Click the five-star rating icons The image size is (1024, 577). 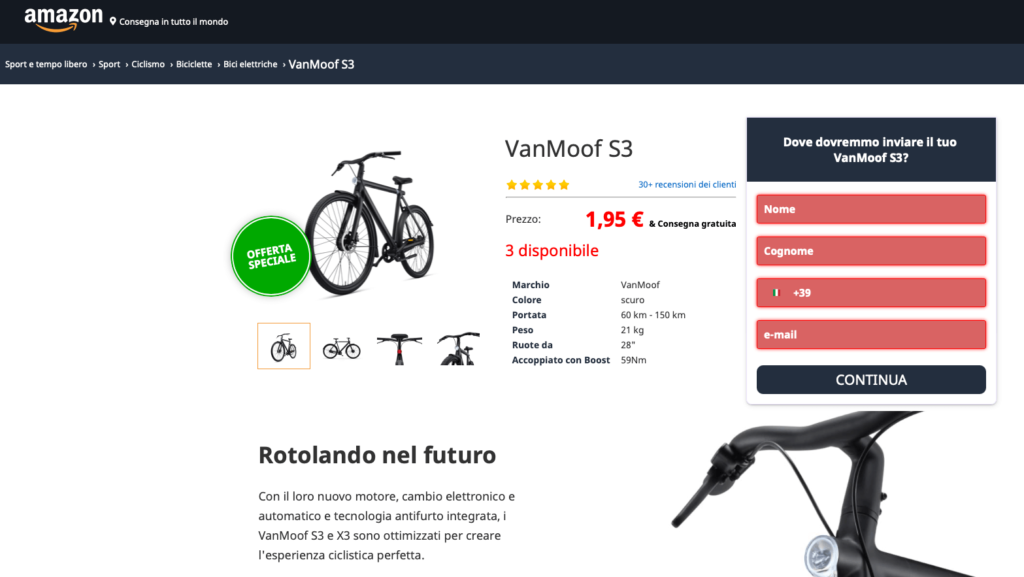point(537,185)
